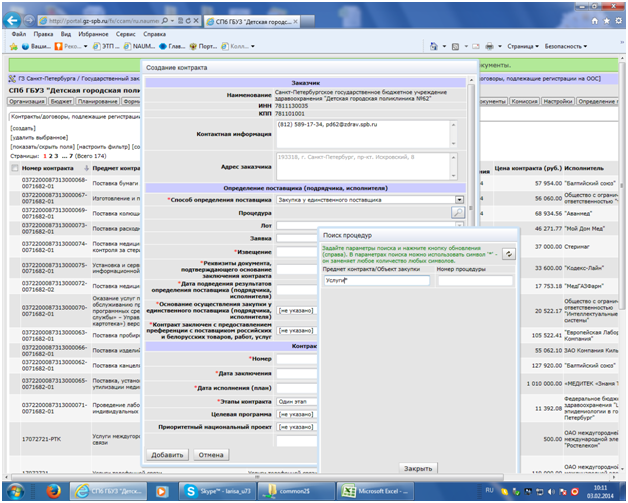Open the Правка menu
Viewport: 628px width, 503px height.
pyautogui.click(x=43, y=34)
